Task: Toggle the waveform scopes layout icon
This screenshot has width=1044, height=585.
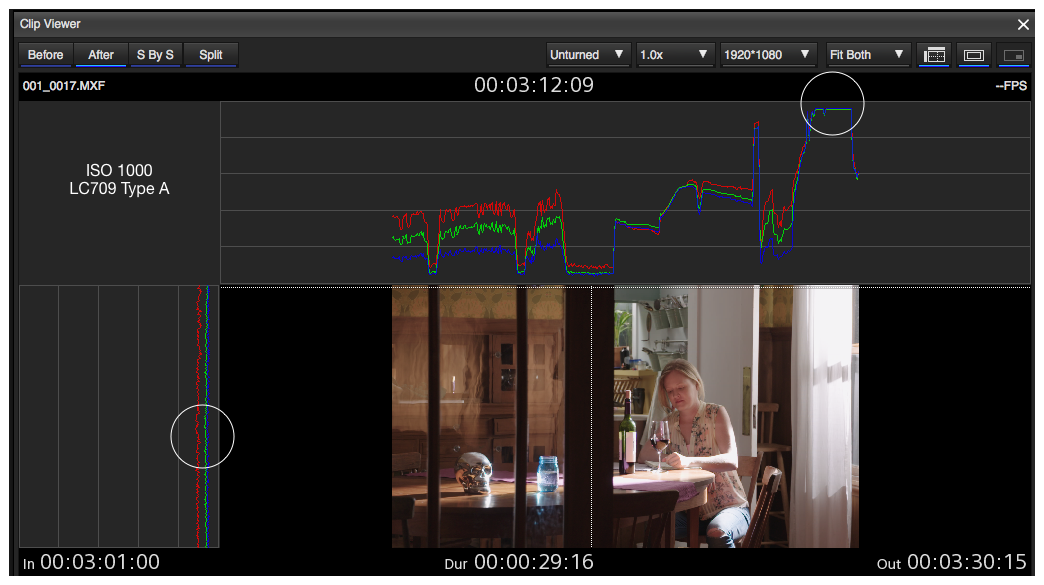Action: click(932, 55)
